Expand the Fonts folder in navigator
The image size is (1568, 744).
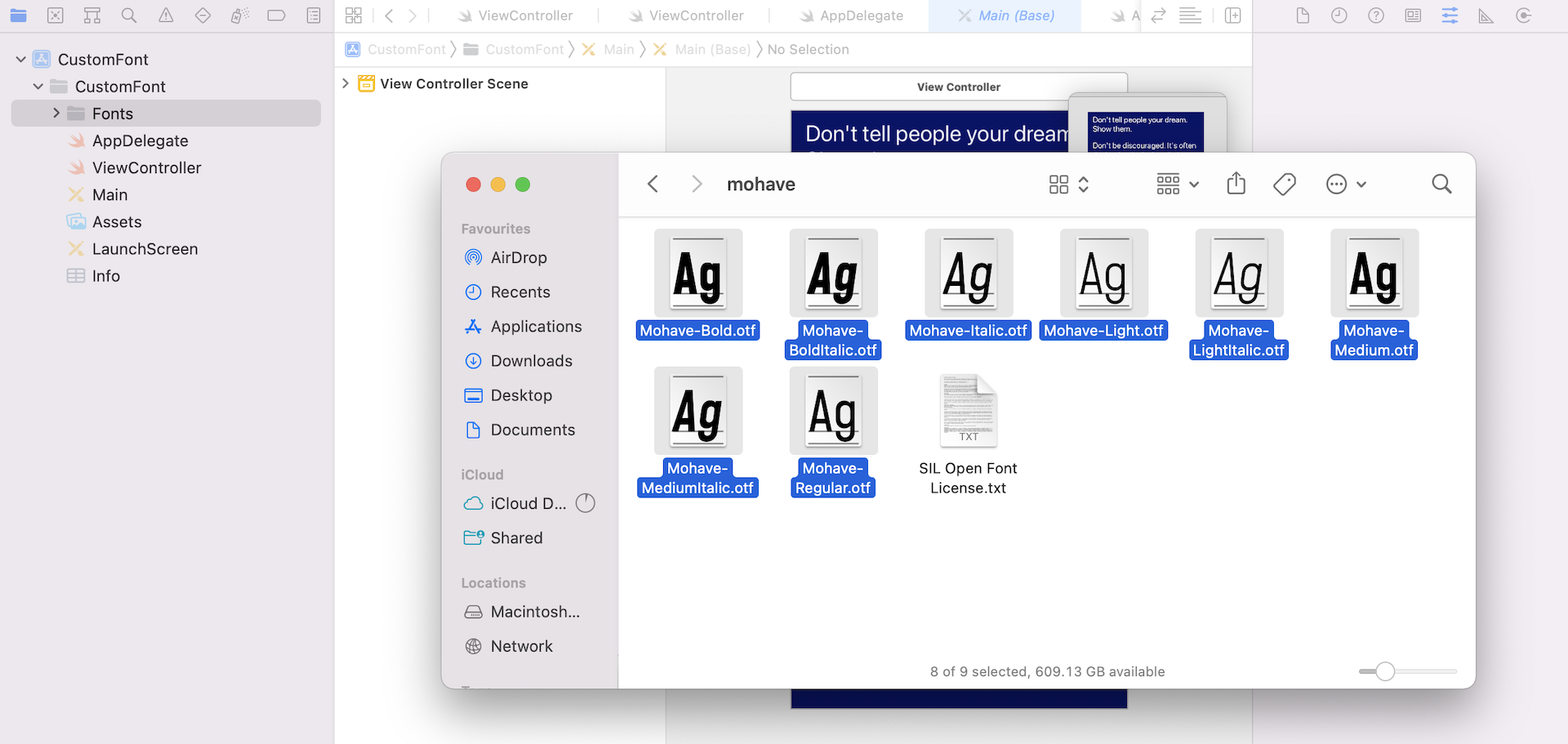pyautogui.click(x=56, y=114)
